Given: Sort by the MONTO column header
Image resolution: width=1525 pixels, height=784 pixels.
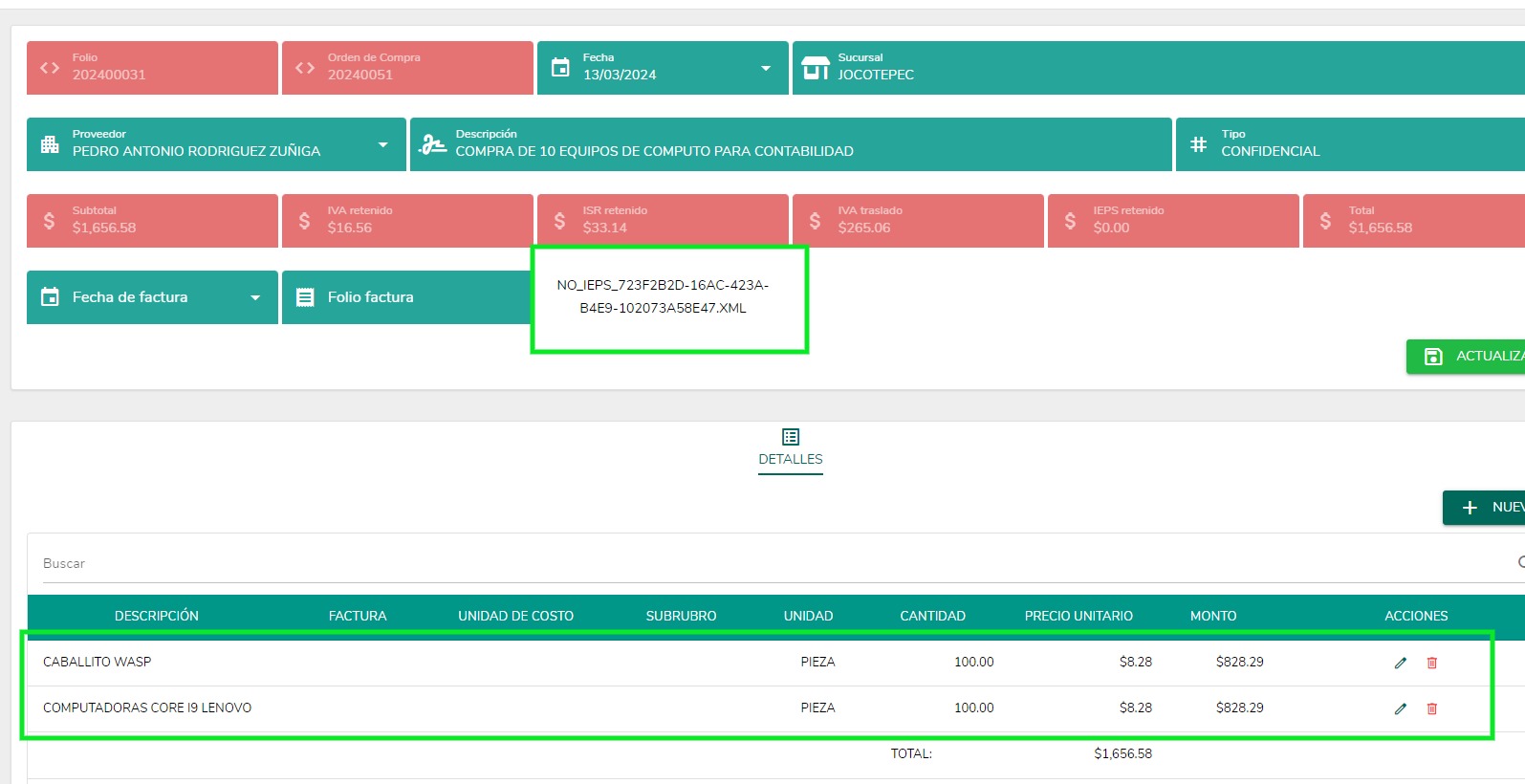Looking at the screenshot, I should coord(1213,616).
